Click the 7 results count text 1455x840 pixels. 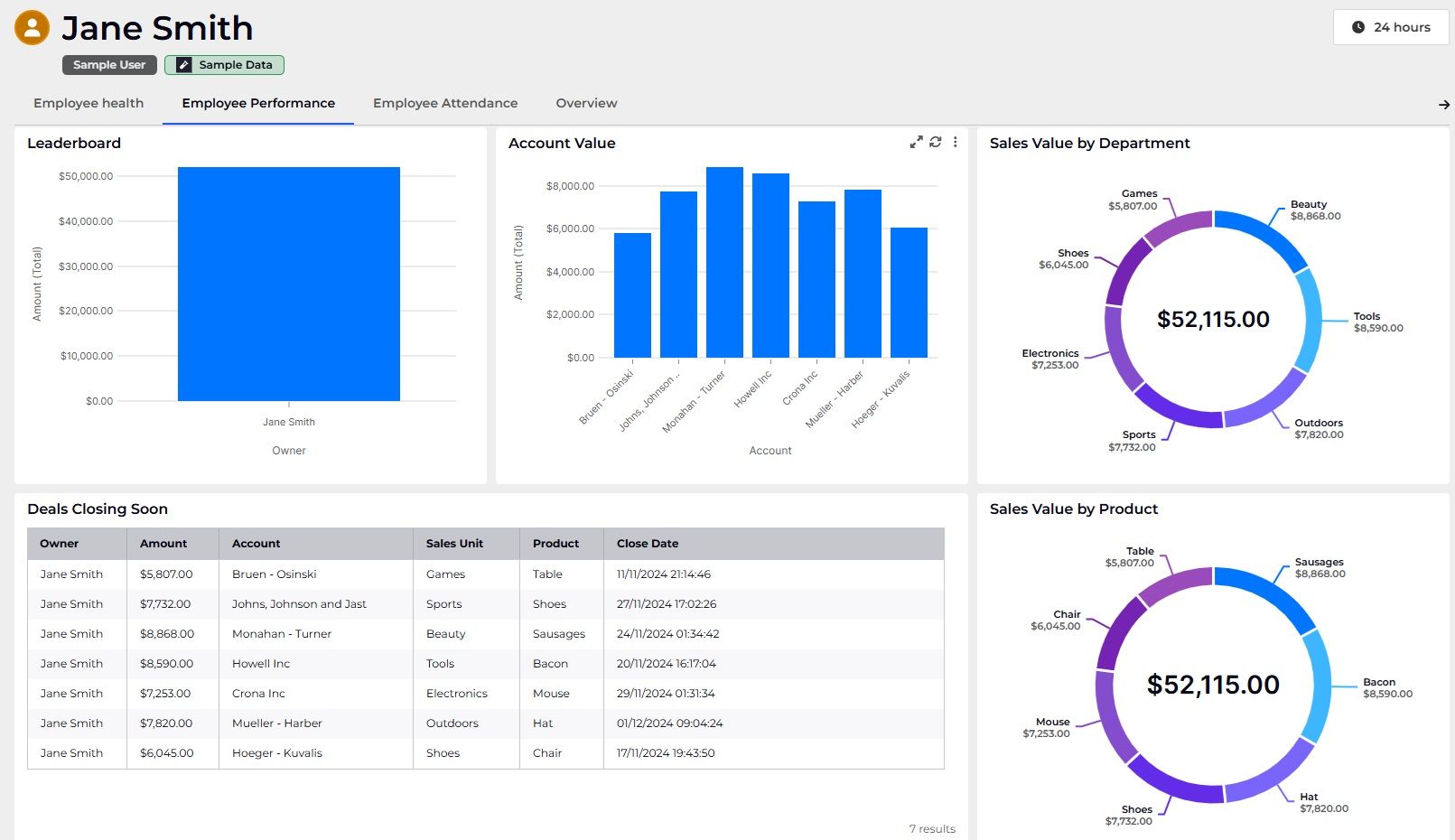[x=932, y=829]
